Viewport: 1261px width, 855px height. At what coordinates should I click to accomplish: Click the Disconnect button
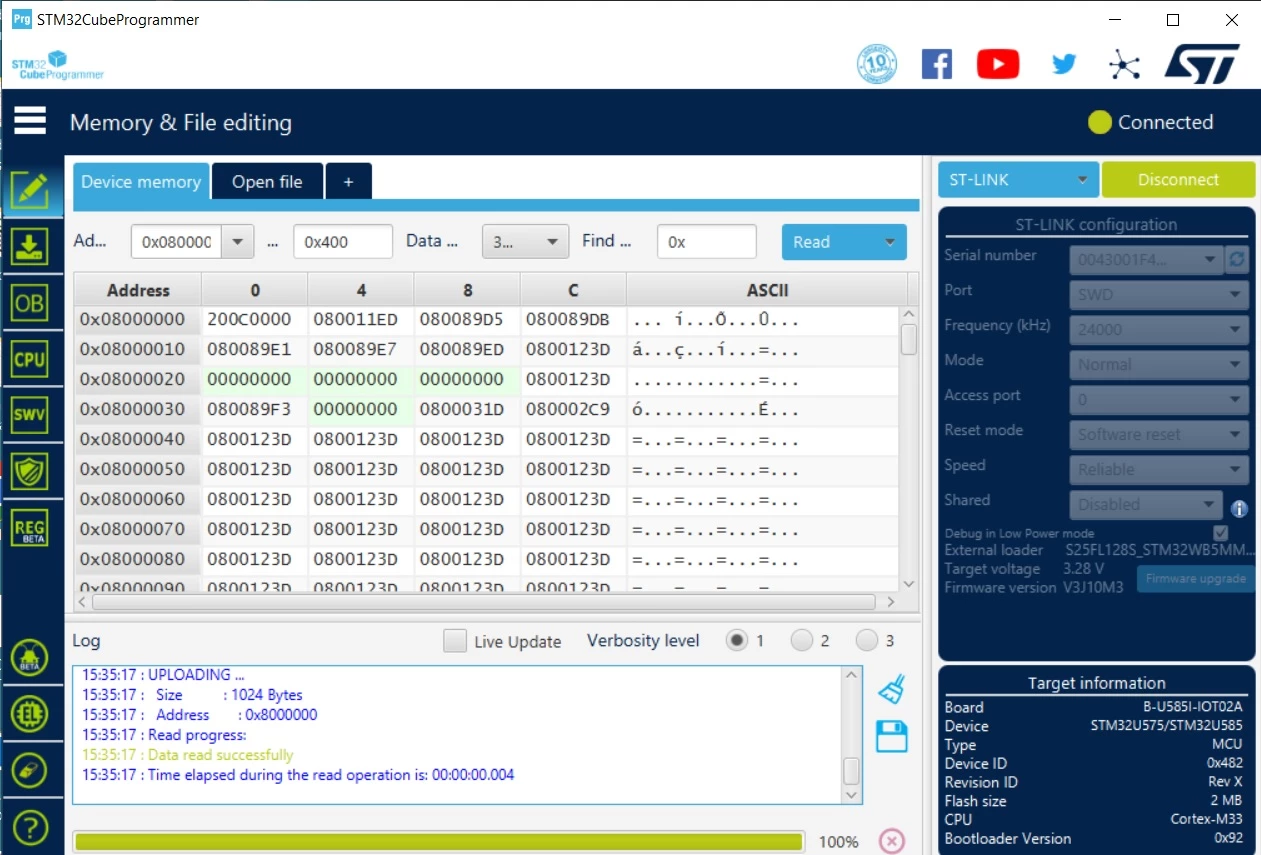point(1178,180)
